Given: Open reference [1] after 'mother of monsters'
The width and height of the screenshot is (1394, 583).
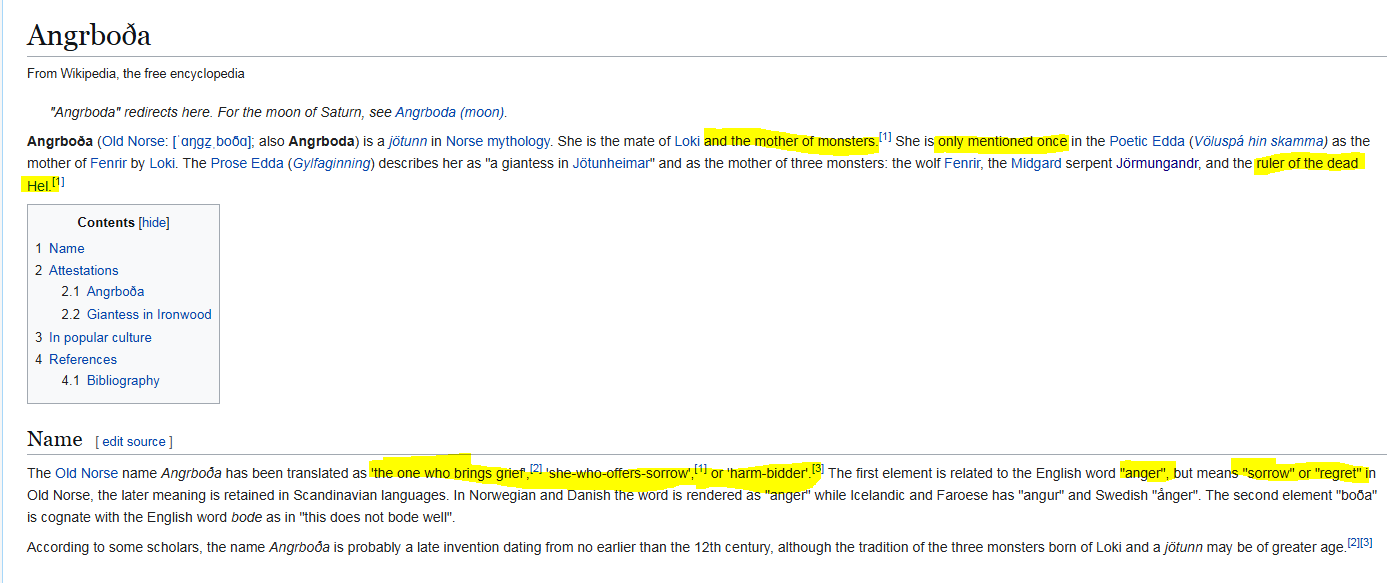Looking at the screenshot, I should (885, 137).
